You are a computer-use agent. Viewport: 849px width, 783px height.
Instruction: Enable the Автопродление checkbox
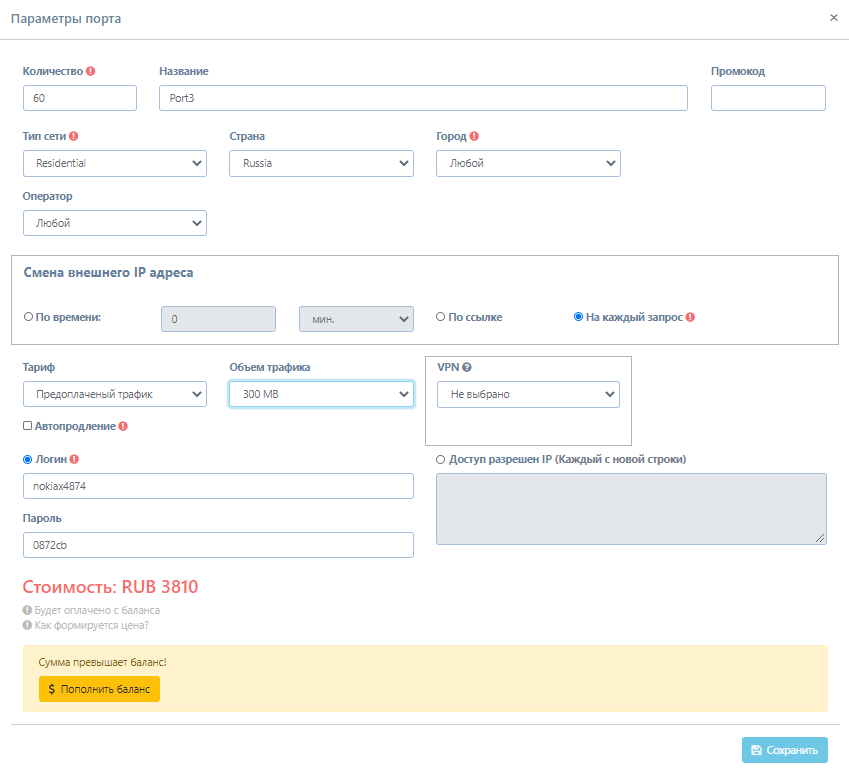(28, 426)
